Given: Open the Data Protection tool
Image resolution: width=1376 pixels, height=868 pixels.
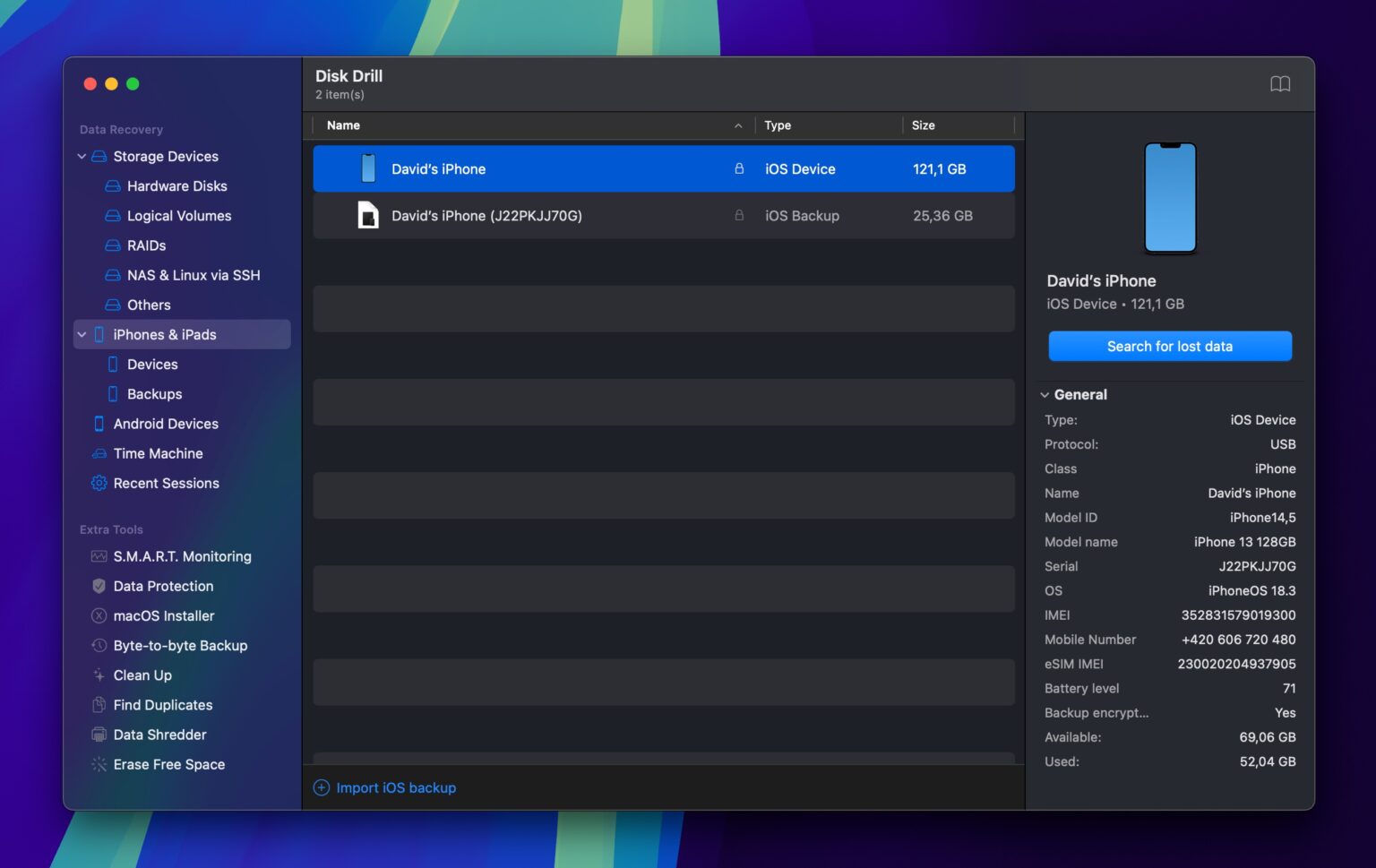Looking at the screenshot, I should point(162,586).
